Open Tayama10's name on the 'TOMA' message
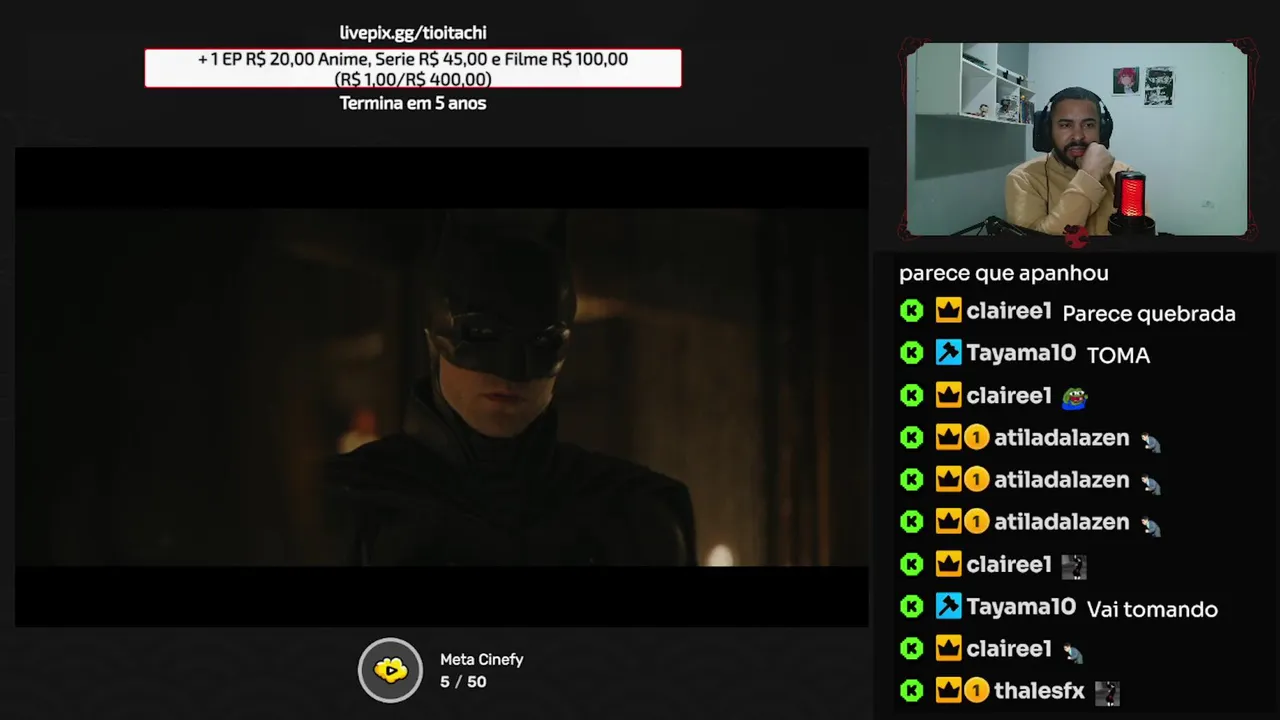 coord(1021,353)
